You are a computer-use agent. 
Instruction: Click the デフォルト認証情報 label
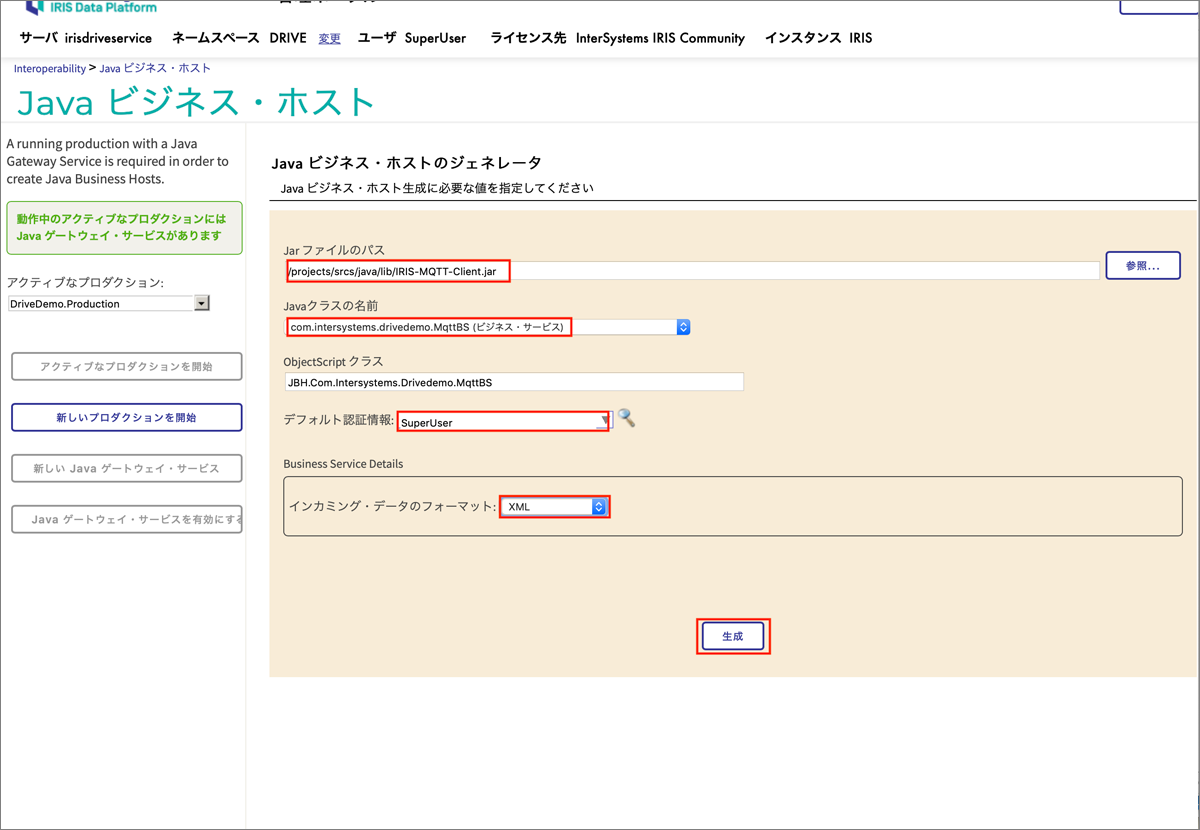tap(338, 421)
